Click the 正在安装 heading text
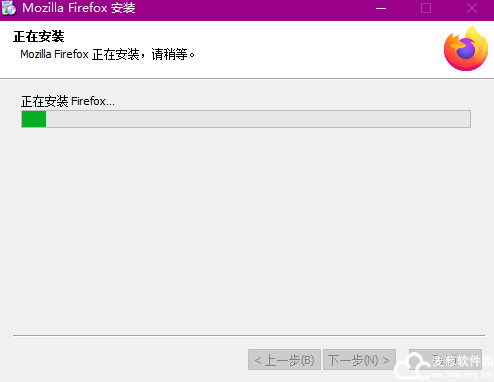This screenshot has height=382, width=494. point(39,37)
